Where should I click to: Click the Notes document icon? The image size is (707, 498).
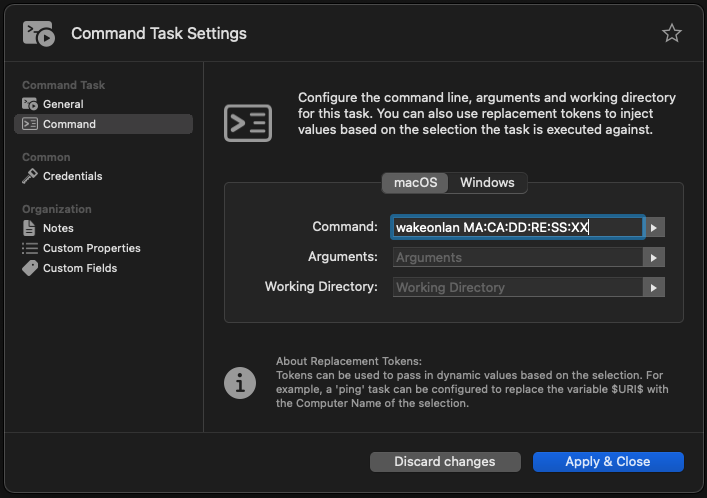click(x=30, y=228)
